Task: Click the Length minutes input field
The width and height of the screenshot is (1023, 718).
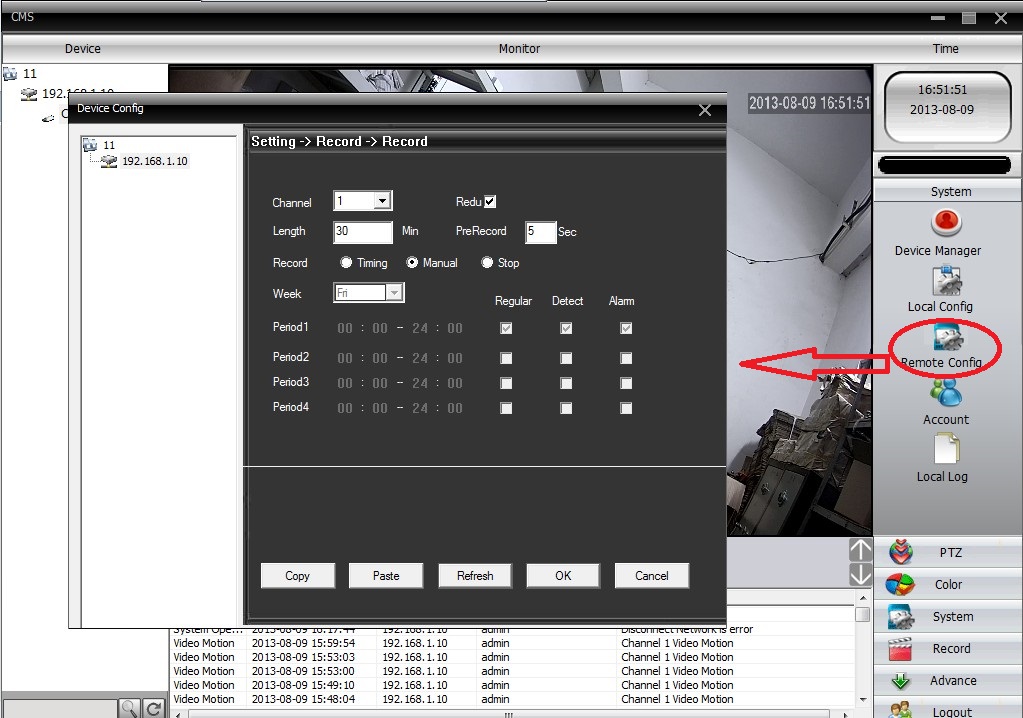Action: [x=362, y=232]
